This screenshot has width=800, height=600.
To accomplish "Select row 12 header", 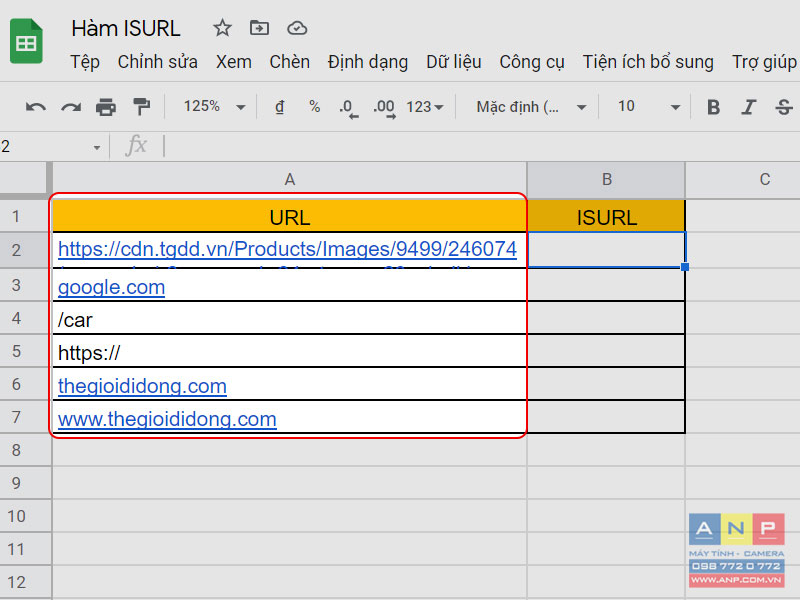I will (x=24, y=582).
